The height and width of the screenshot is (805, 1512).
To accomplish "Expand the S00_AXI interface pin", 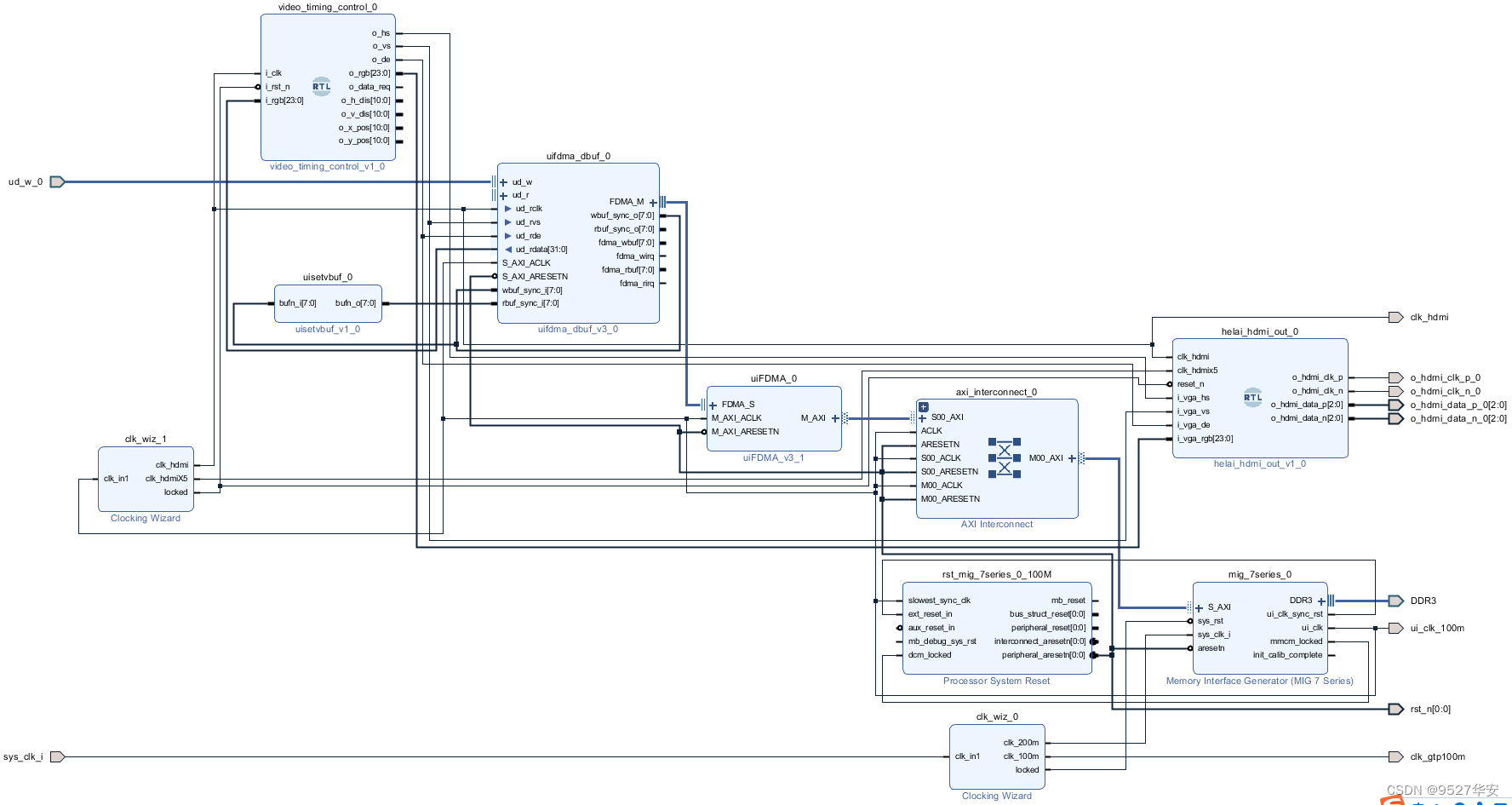I will pyautogui.click(x=922, y=418).
